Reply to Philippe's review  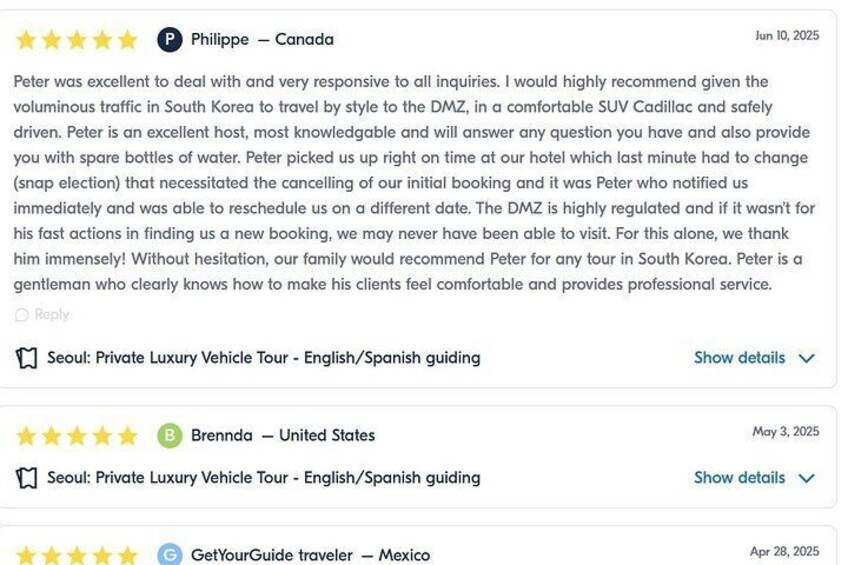tap(51, 315)
